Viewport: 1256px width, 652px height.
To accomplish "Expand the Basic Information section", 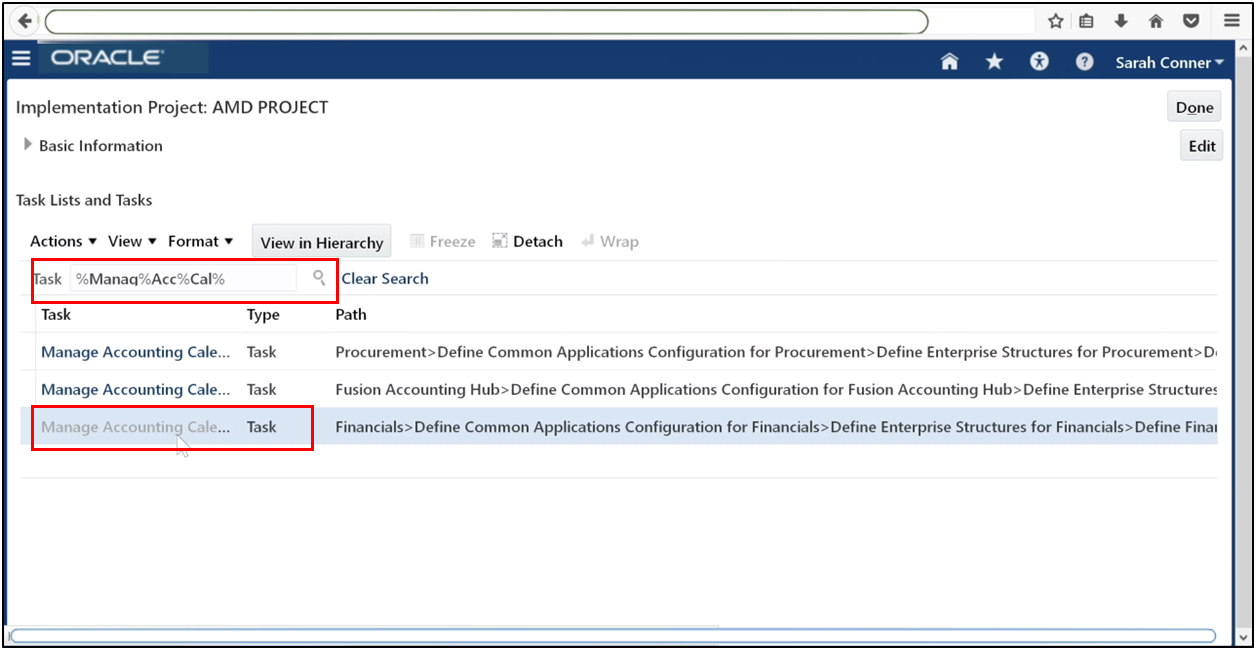I will 28,145.
